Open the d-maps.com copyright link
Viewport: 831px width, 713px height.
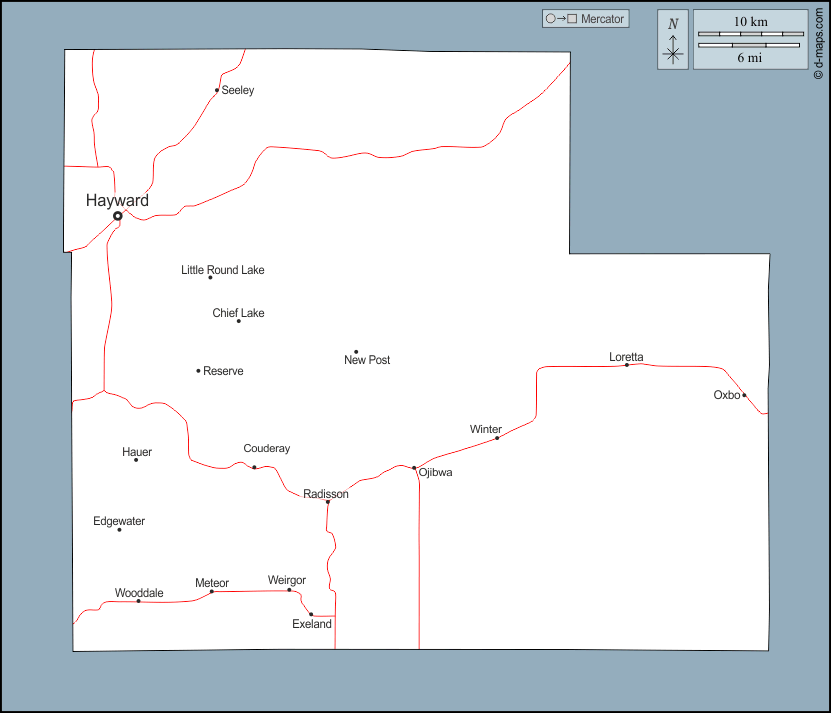click(818, 42)
